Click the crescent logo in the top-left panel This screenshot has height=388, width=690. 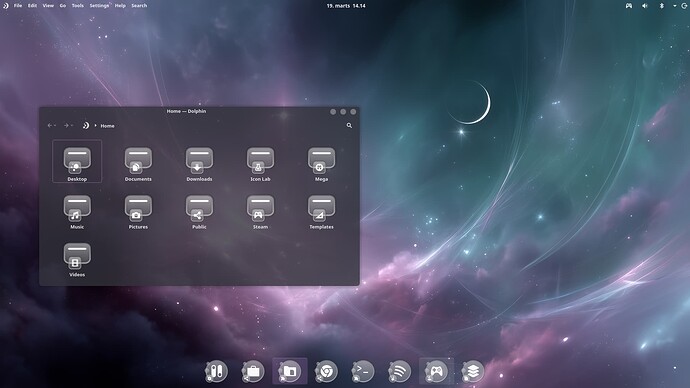[5, 6]
